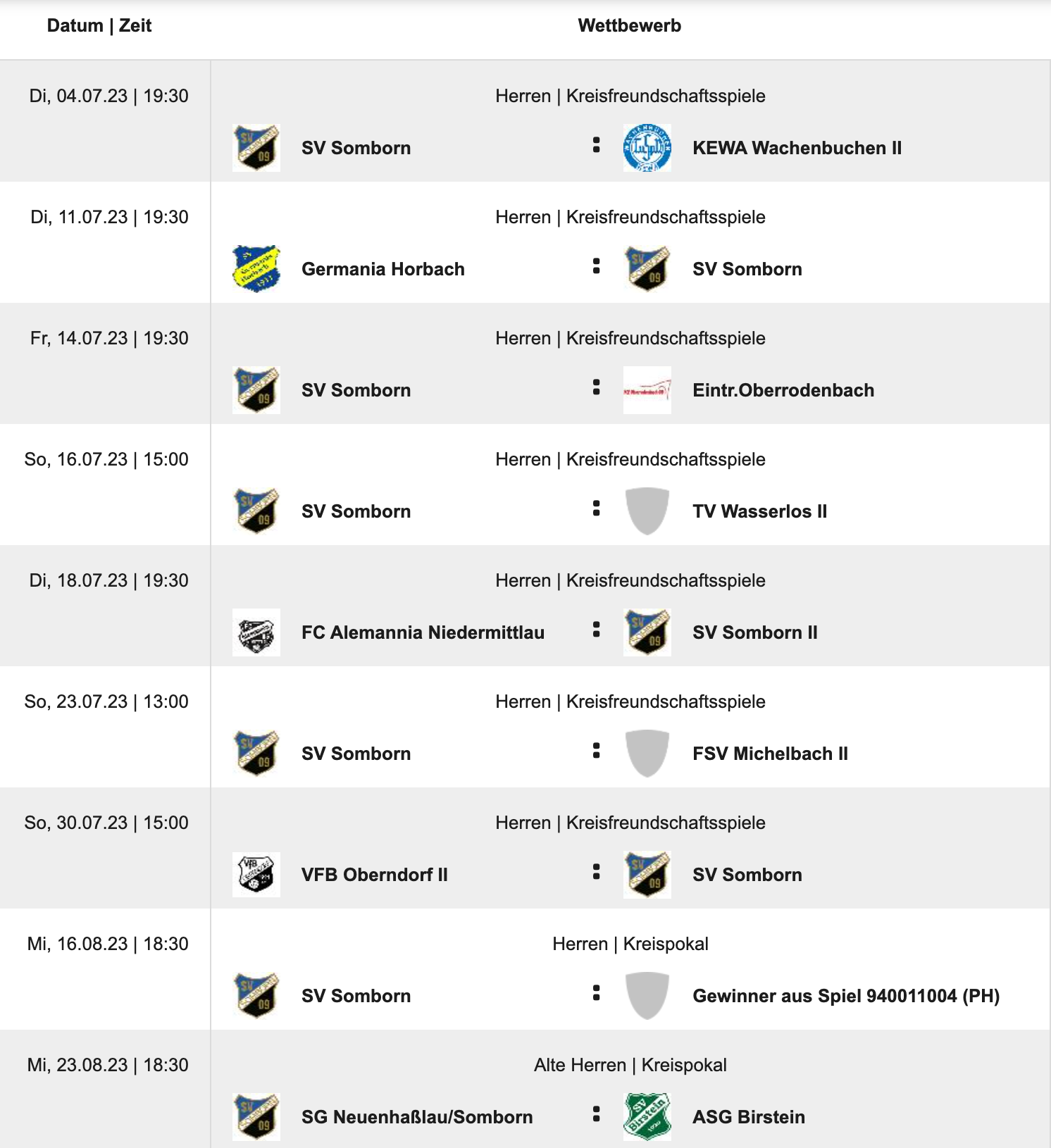The image size is (1051, 1148).
Task: Click Gewinner aus Spiel 940011004 (PH) entry
Action: coord(846,996)
